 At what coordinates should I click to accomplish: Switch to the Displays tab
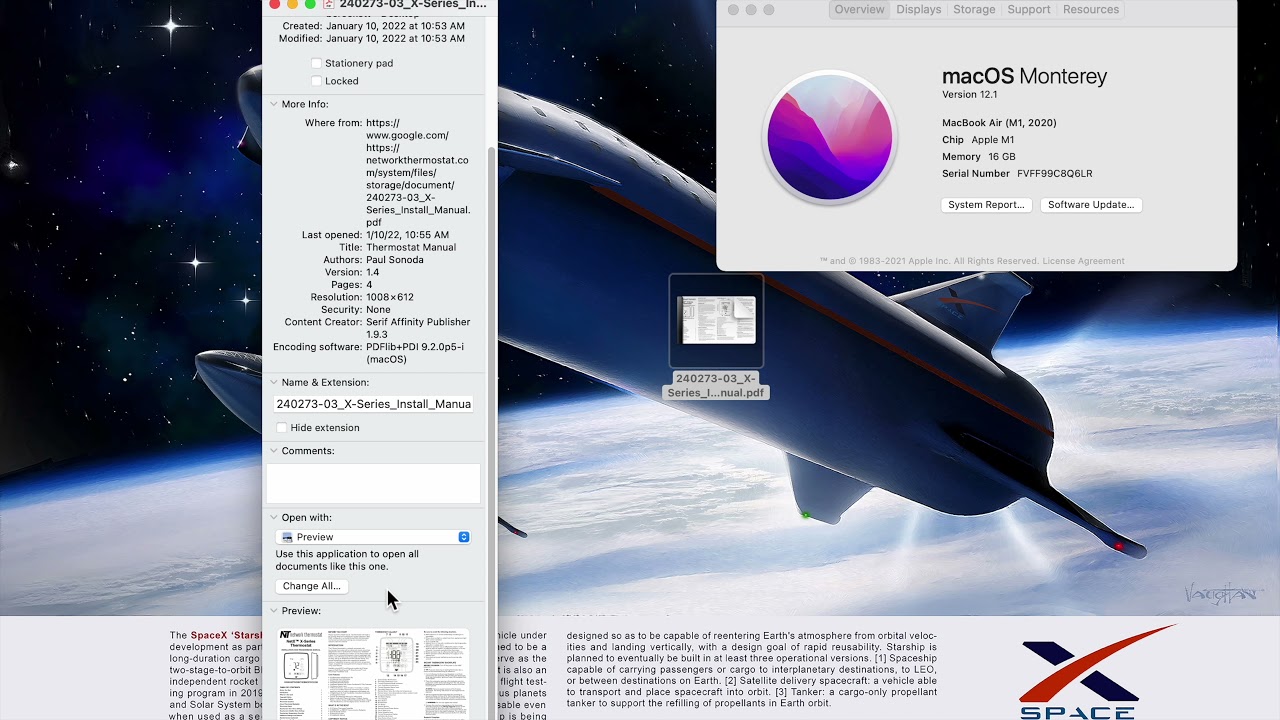(918, 9)
